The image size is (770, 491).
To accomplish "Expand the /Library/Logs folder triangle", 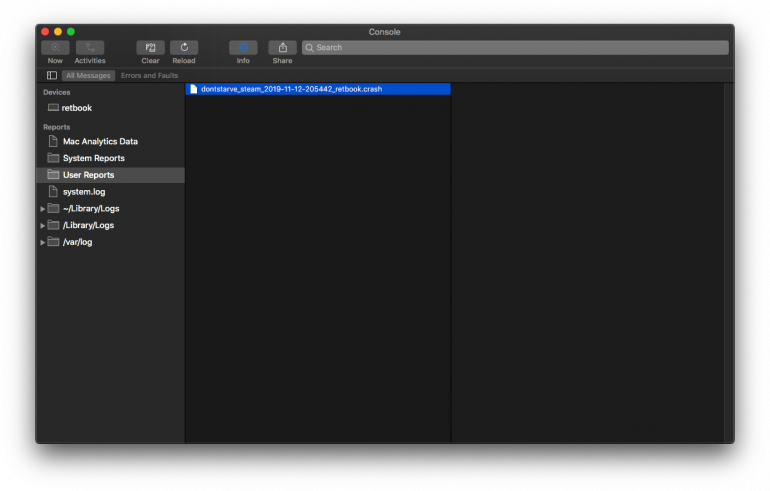I will pos(42,226).
